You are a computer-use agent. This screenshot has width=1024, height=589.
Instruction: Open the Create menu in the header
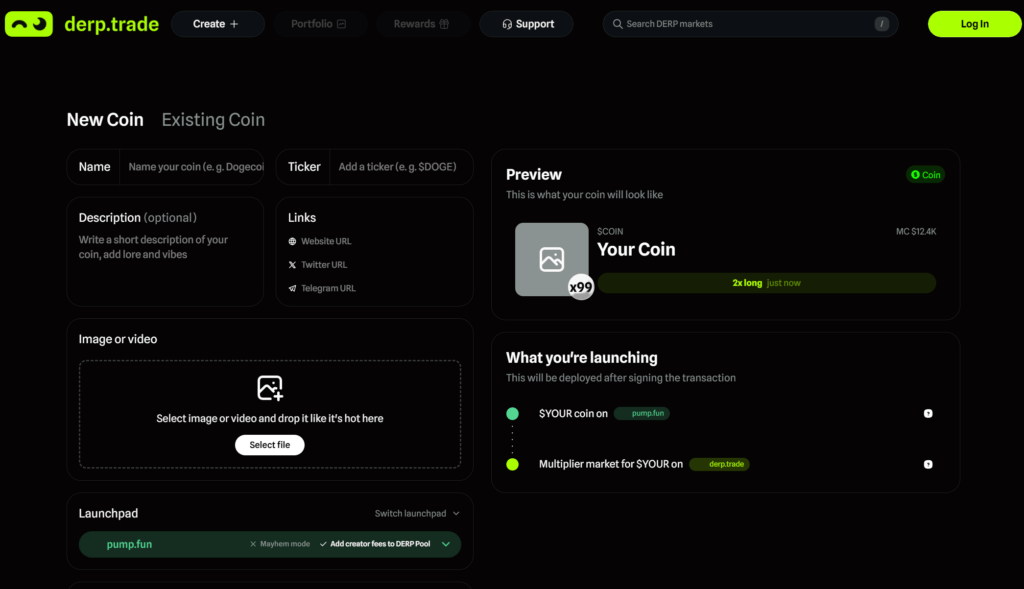point(217,24)
